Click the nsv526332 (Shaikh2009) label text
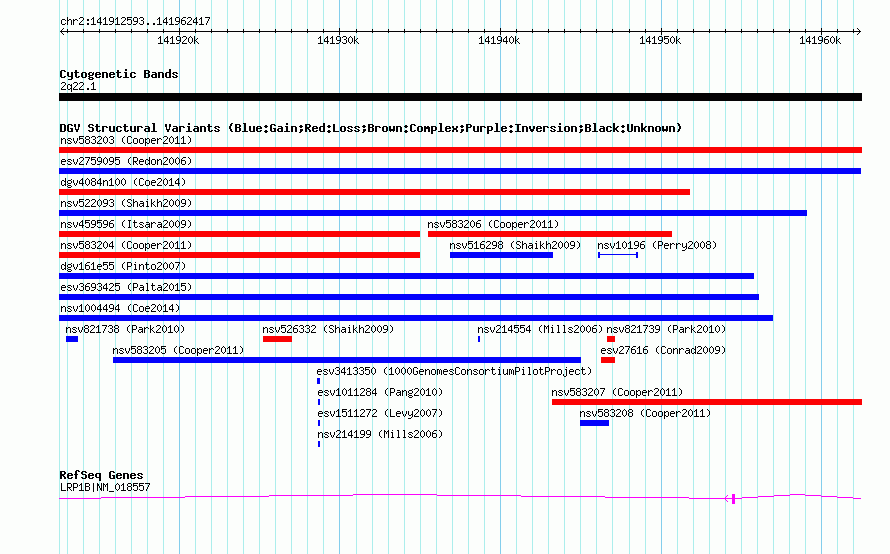 pos(328,329)
